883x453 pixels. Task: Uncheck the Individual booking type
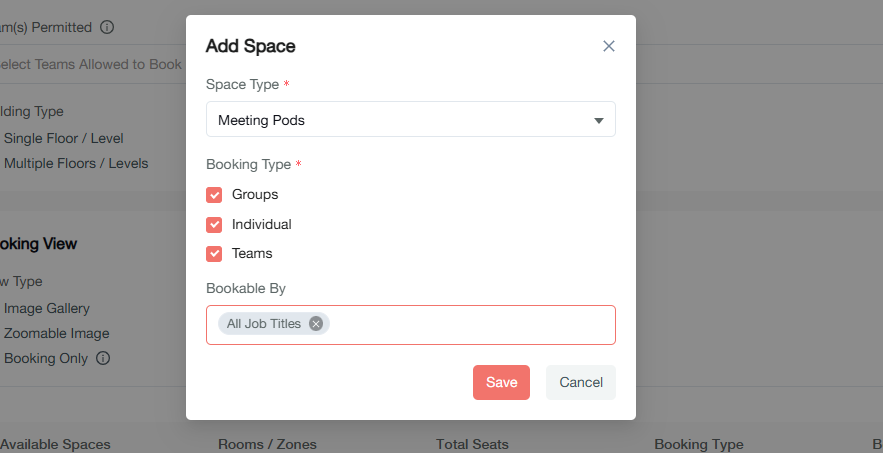click(214, 225)
